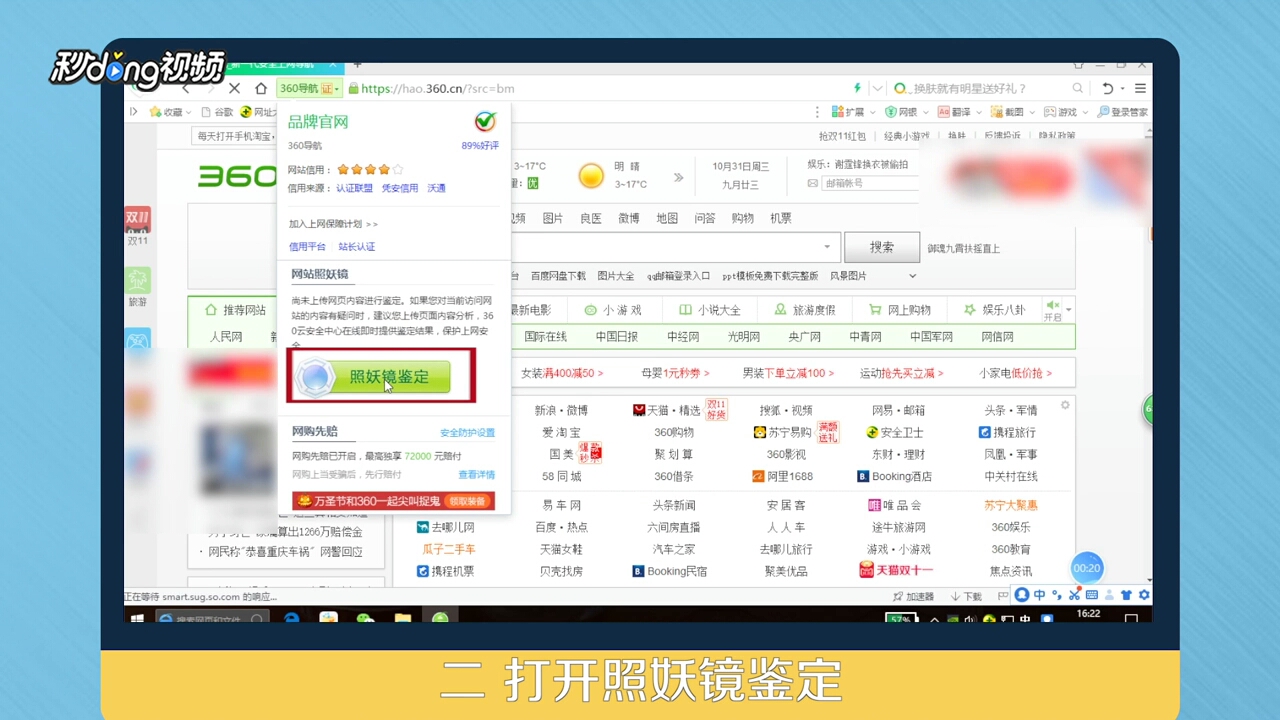Click the sunny weather icon

(x=591, y=176)
